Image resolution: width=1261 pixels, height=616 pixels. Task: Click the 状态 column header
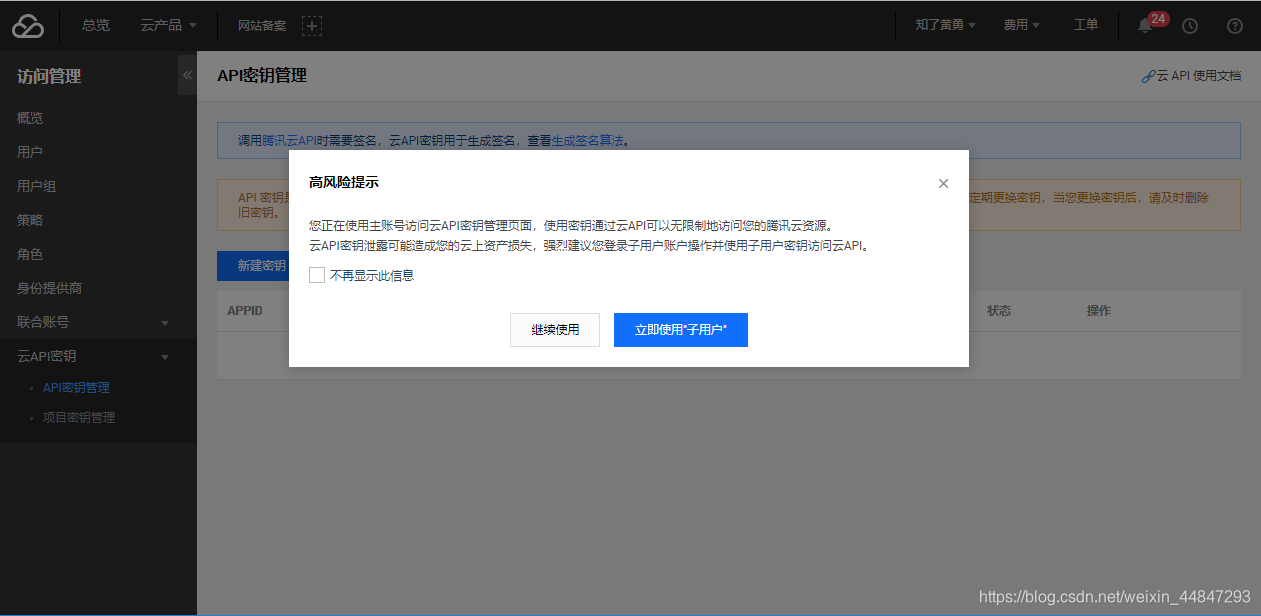(x=999, y=311)
